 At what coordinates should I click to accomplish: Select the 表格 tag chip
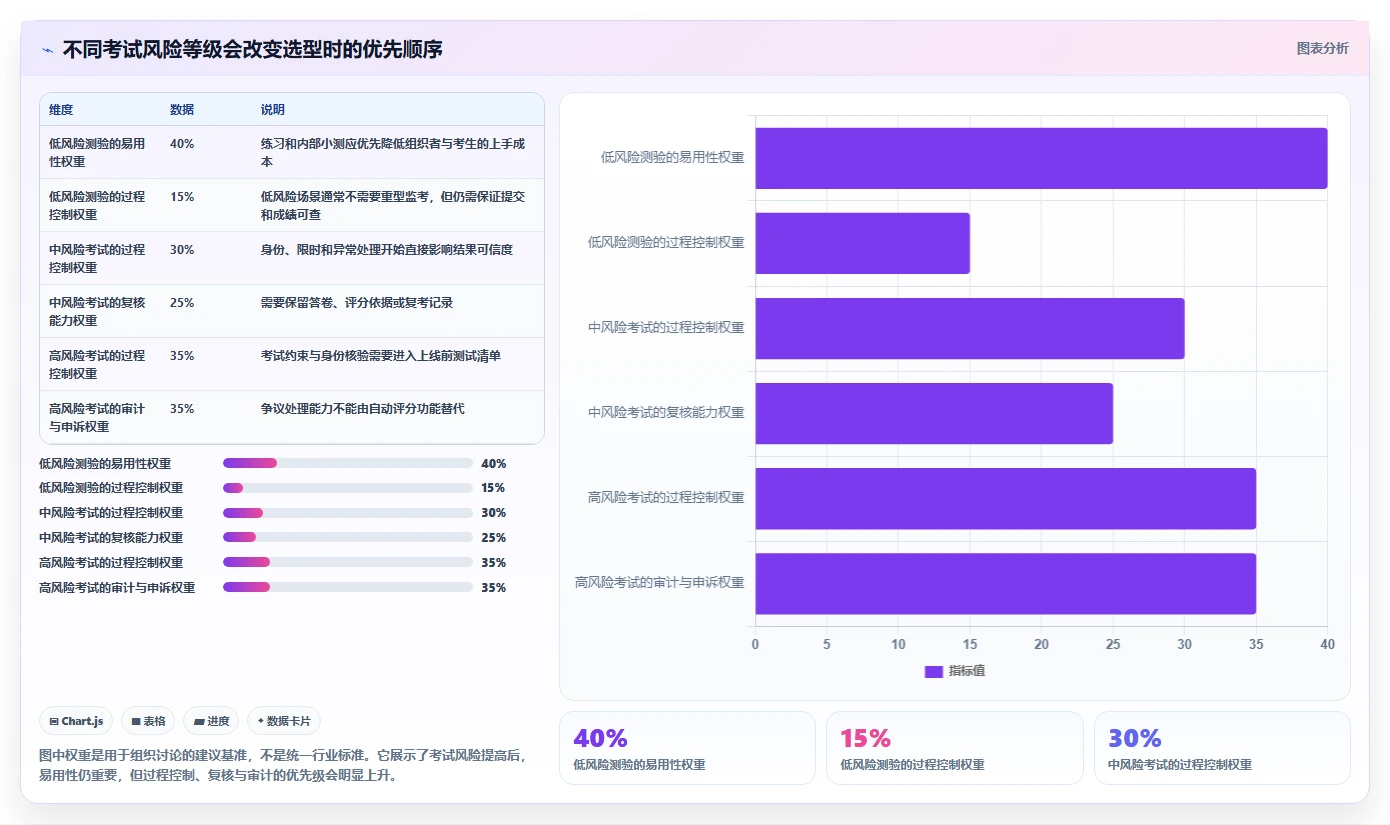[148, 721]
